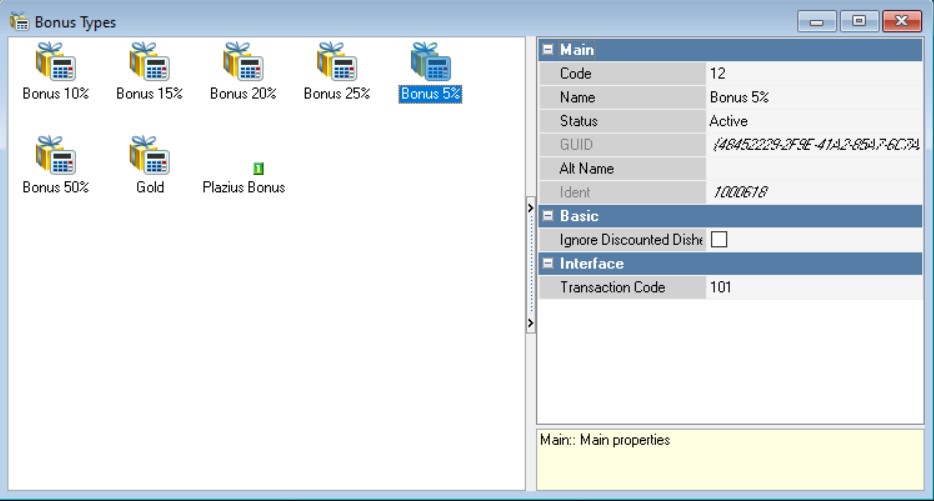Image resolution: width=934 pixels, height=501 pixels.
Task: Select the Gold bonus type icon
Action: pyautogui.click(x=149, y=156)
